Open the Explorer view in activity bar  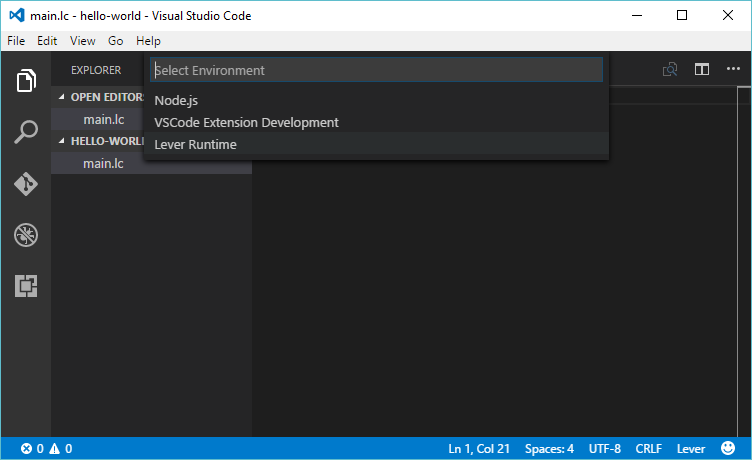click(26, 81)
